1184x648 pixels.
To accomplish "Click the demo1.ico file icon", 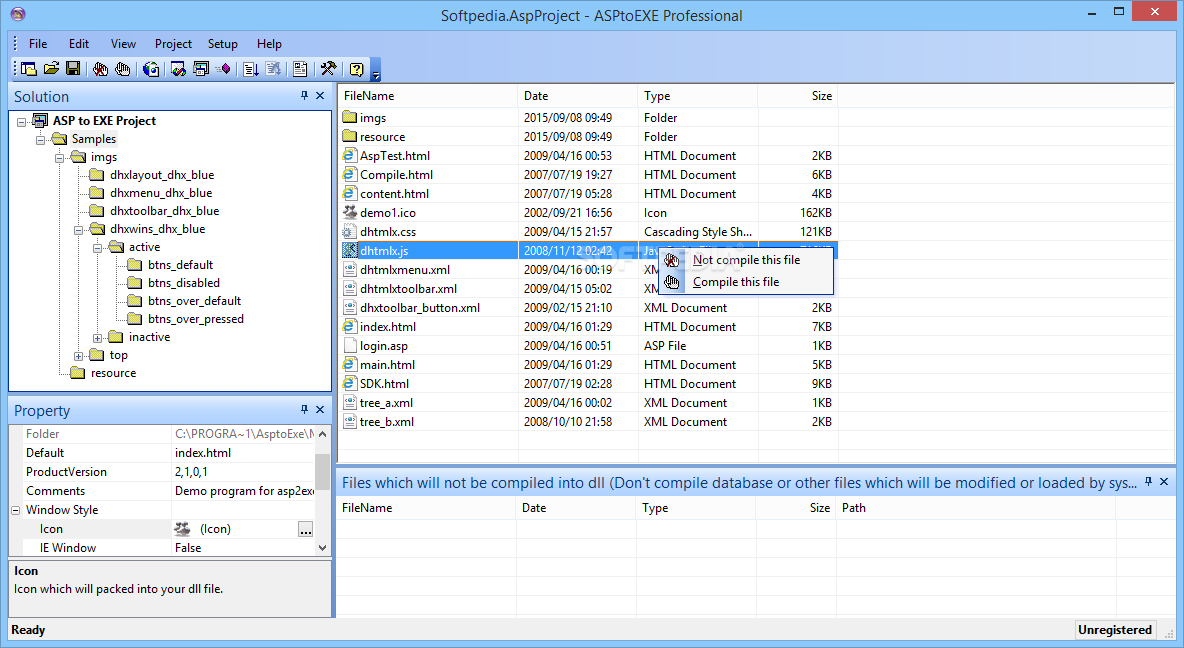I will (350, 212).
